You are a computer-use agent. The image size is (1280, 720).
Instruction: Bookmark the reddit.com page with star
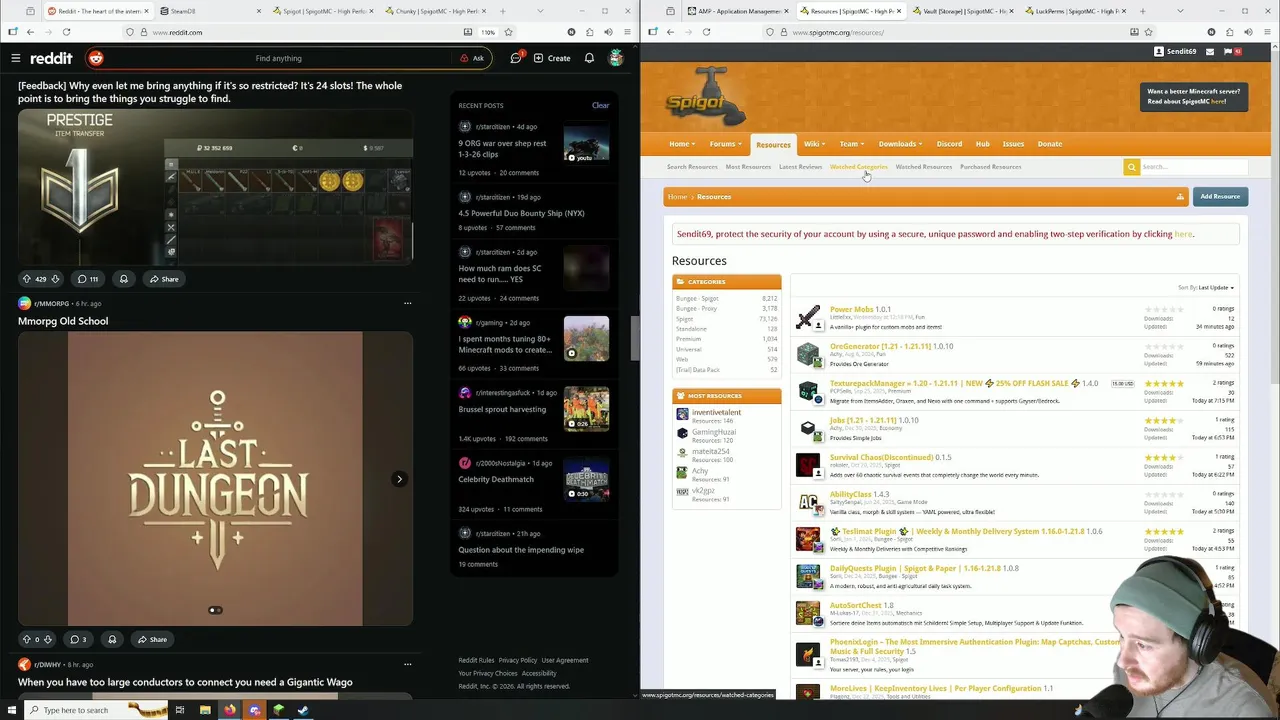point(508,32)
